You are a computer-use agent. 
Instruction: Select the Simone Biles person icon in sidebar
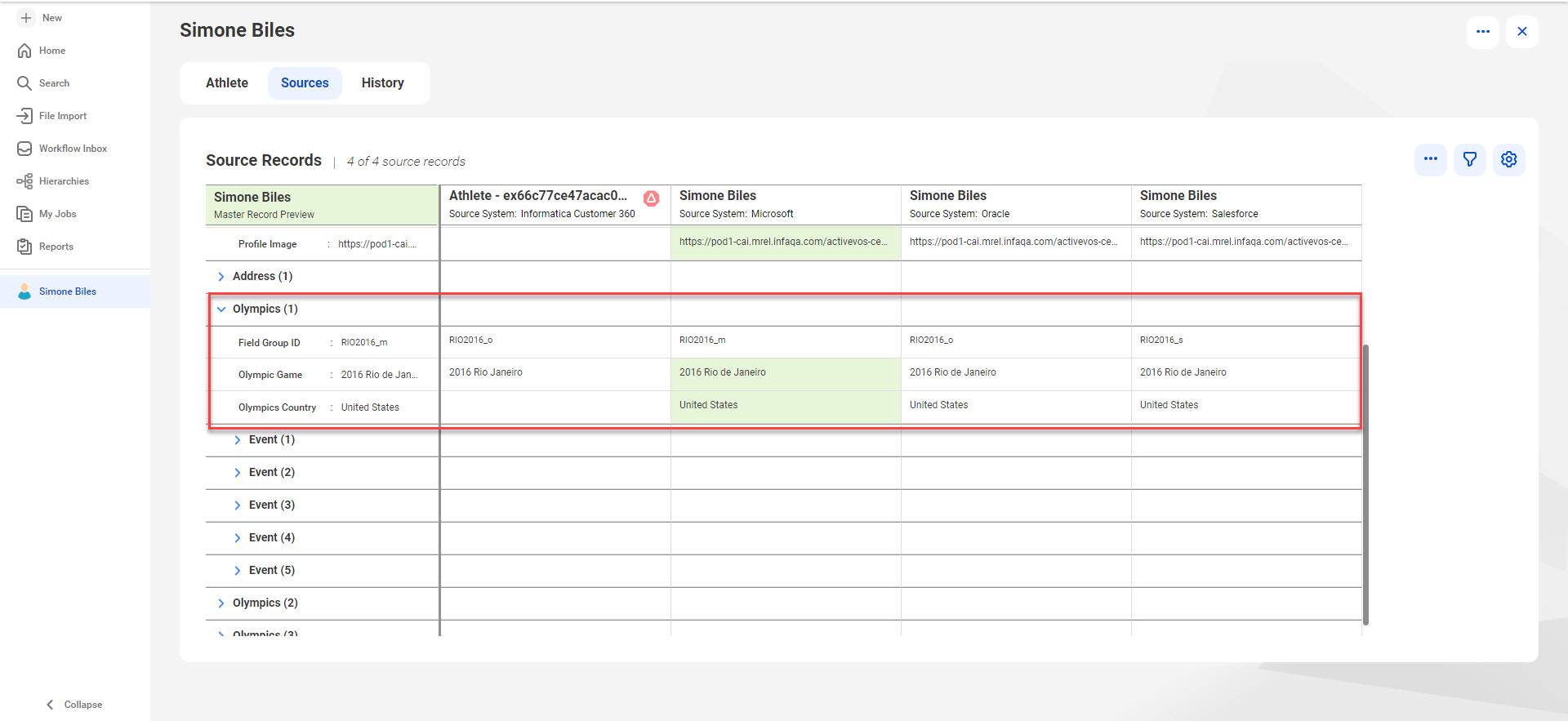click(x=24, y=292)
